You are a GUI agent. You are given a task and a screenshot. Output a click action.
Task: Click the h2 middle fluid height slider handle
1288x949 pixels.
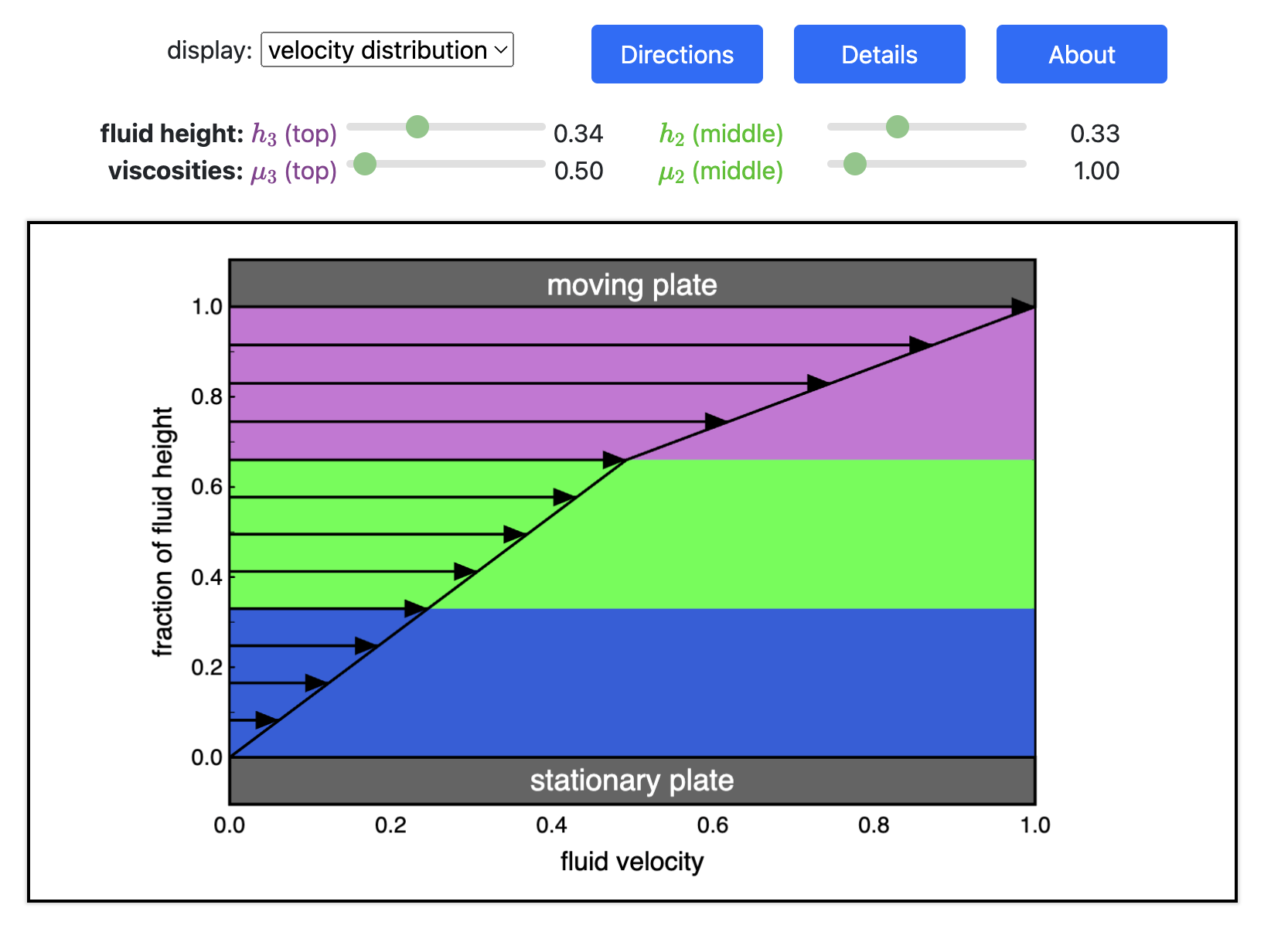pos(898,127)
